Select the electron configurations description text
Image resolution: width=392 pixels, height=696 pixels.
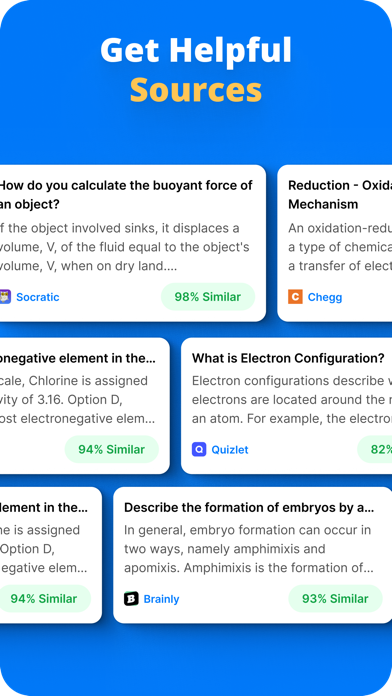pyautogui.click(x=292, y=400)
